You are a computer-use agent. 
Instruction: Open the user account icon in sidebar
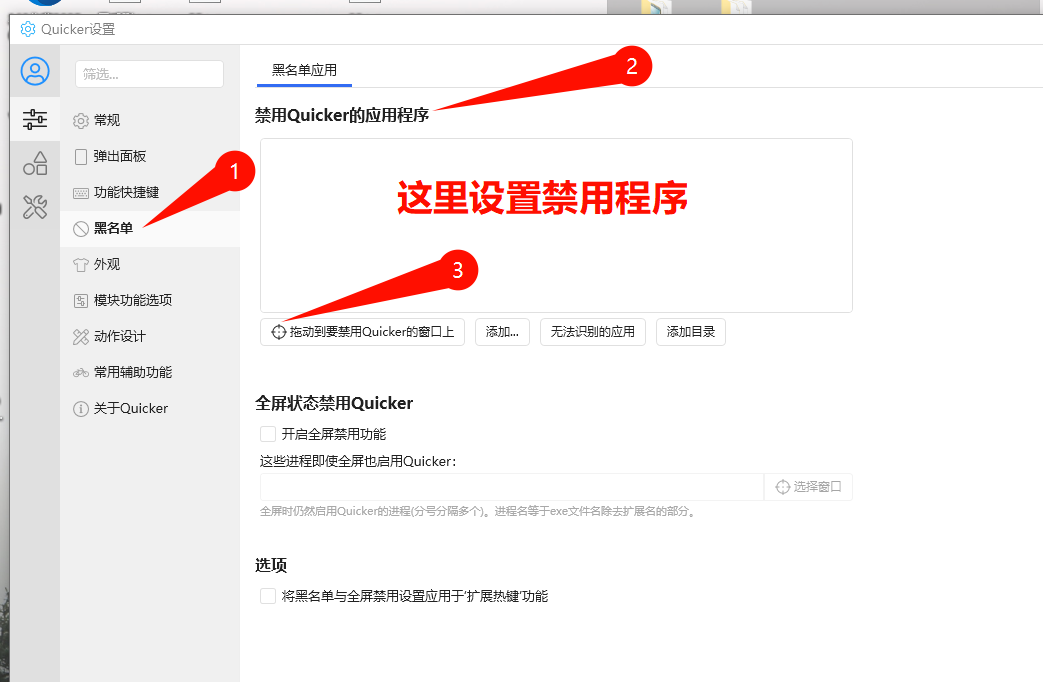(x=35, y=71)
